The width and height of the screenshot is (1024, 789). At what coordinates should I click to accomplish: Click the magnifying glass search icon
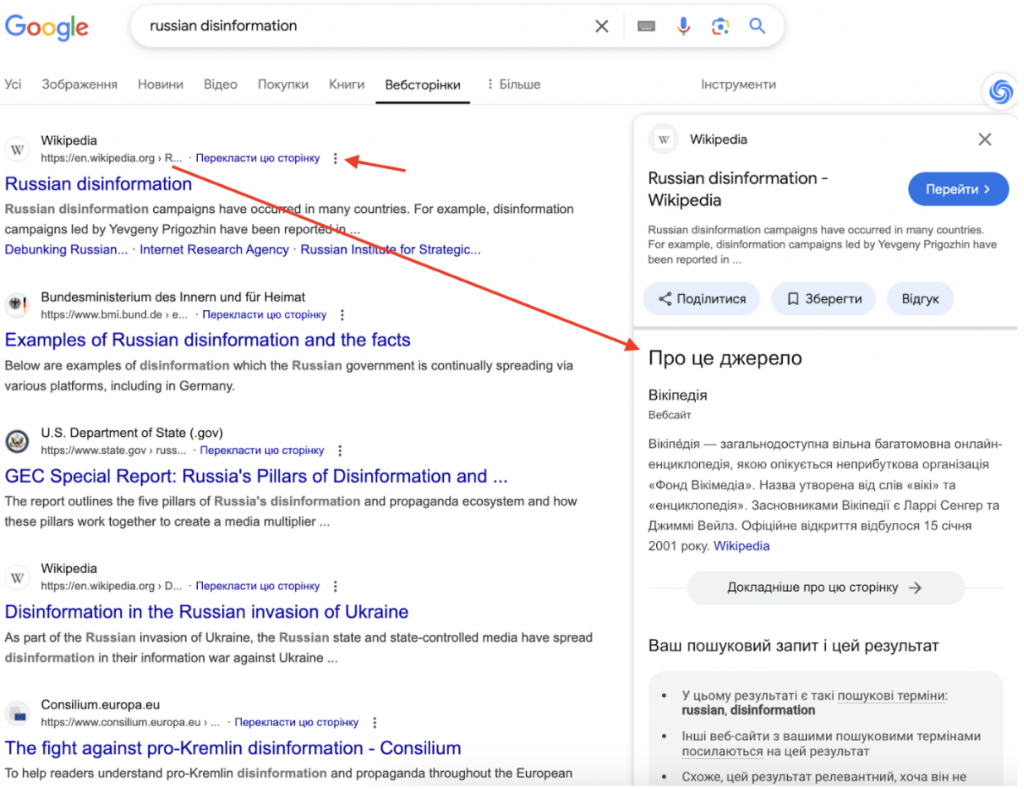pyautogui.click(x=757, y=26)
